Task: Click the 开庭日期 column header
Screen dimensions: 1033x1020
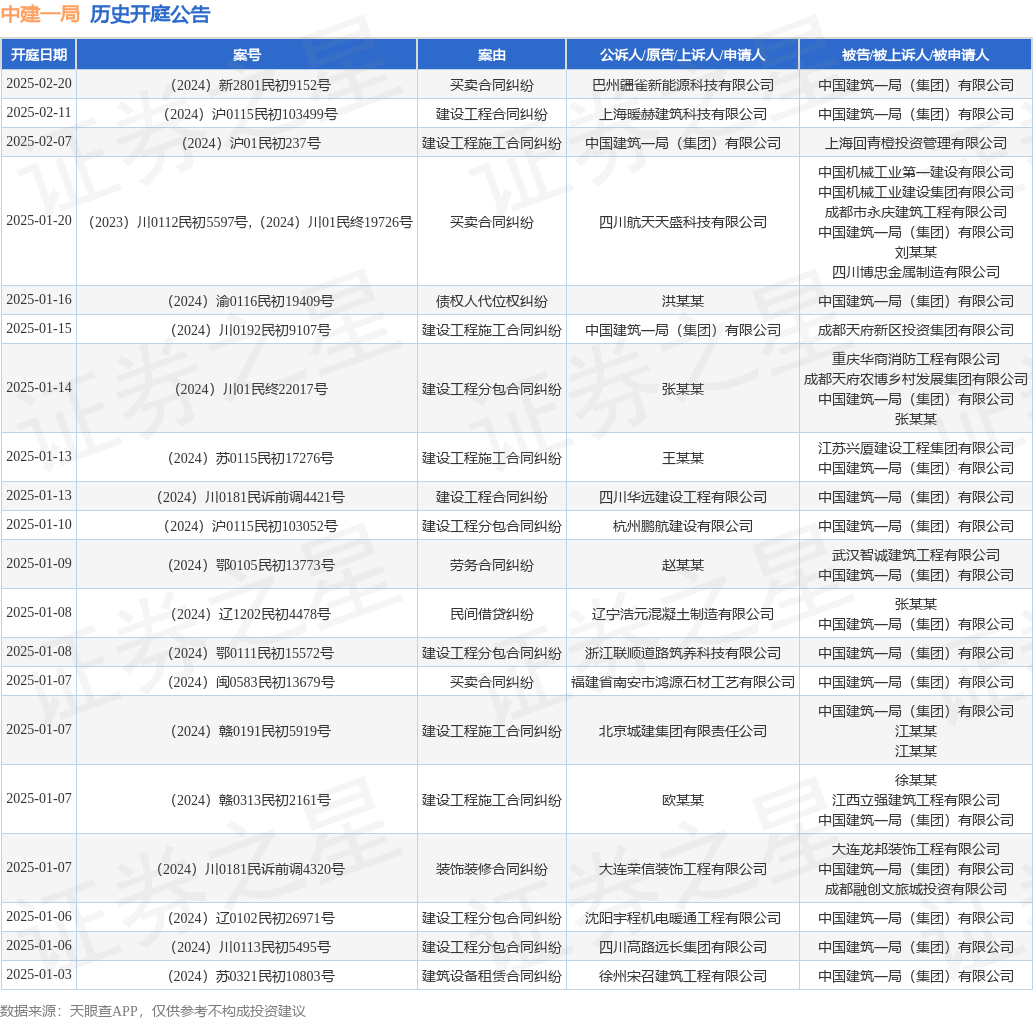Action: 39,55
